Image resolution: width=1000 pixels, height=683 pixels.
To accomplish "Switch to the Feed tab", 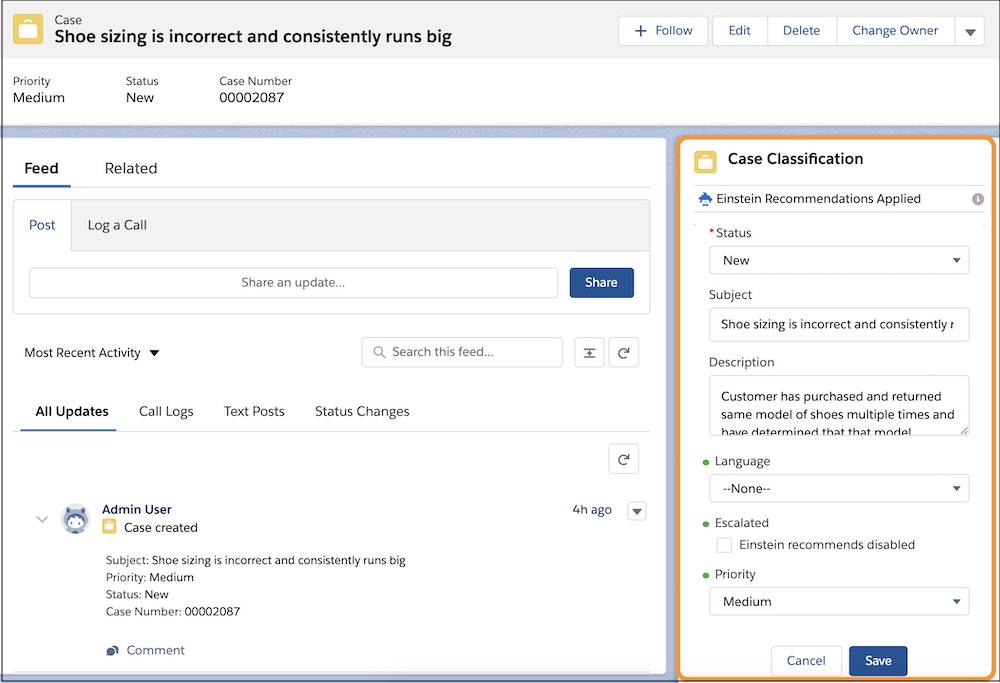I will 41,168.
